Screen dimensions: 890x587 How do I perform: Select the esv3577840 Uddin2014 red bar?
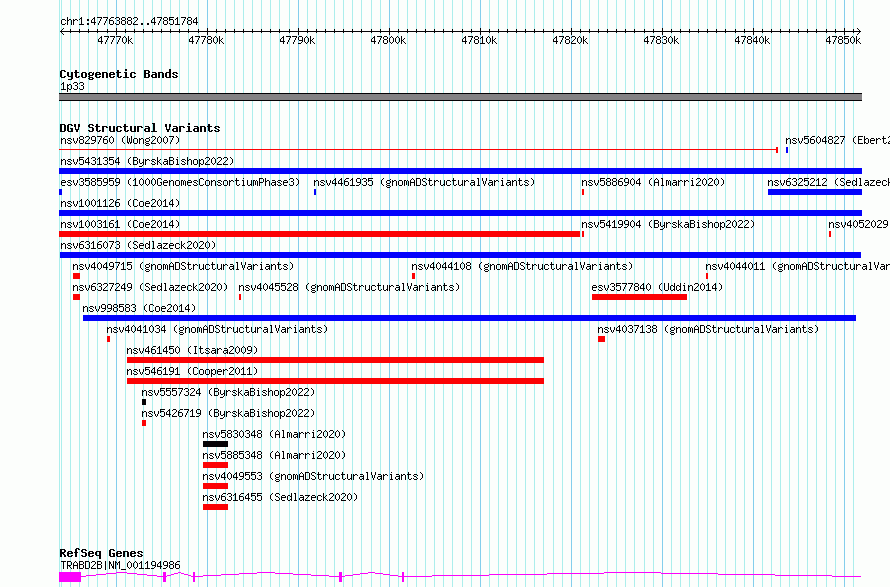coord(639,297)
